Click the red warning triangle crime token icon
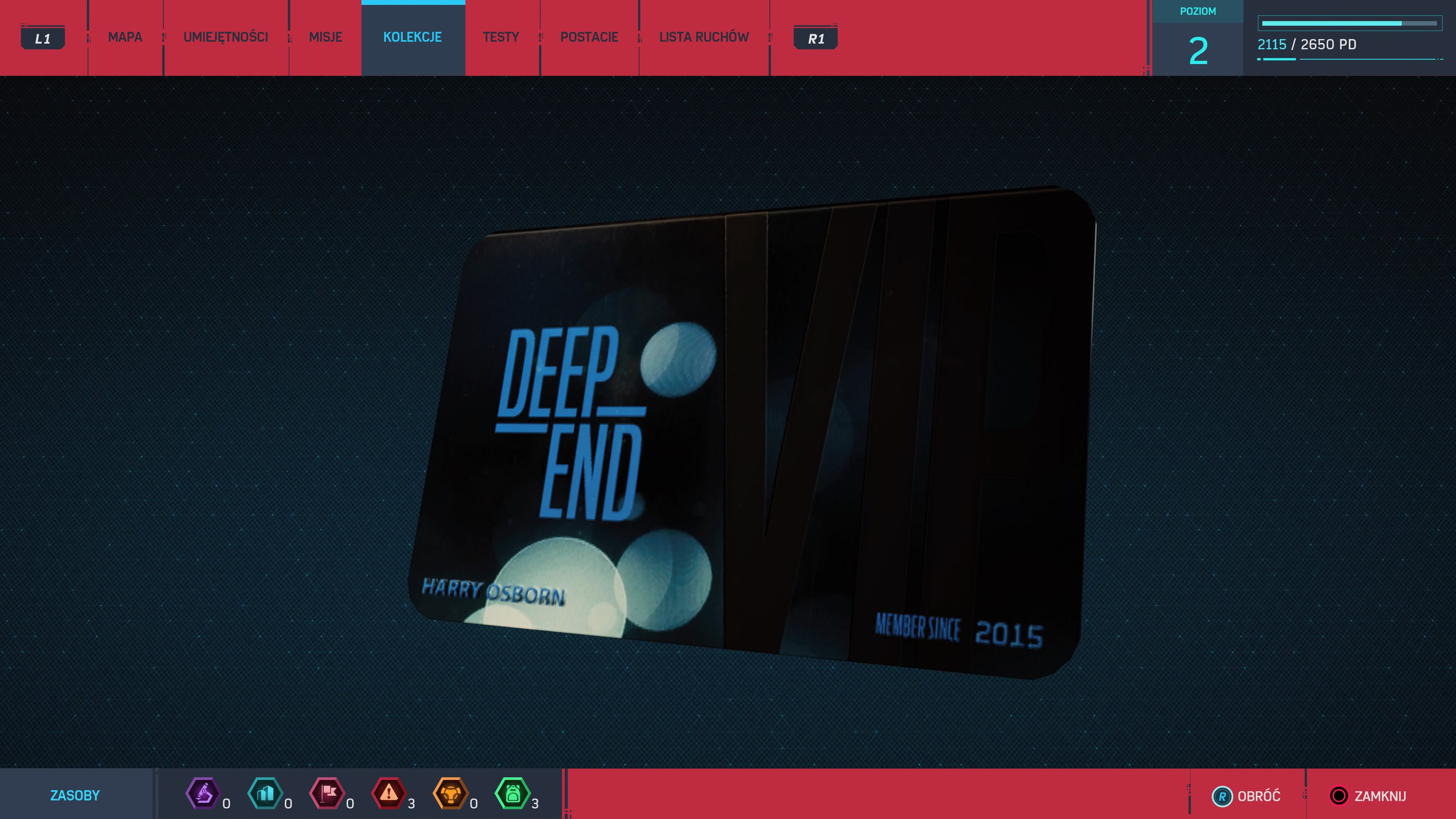This screenshot has width=1456, height=819. (x=389, y=794)
